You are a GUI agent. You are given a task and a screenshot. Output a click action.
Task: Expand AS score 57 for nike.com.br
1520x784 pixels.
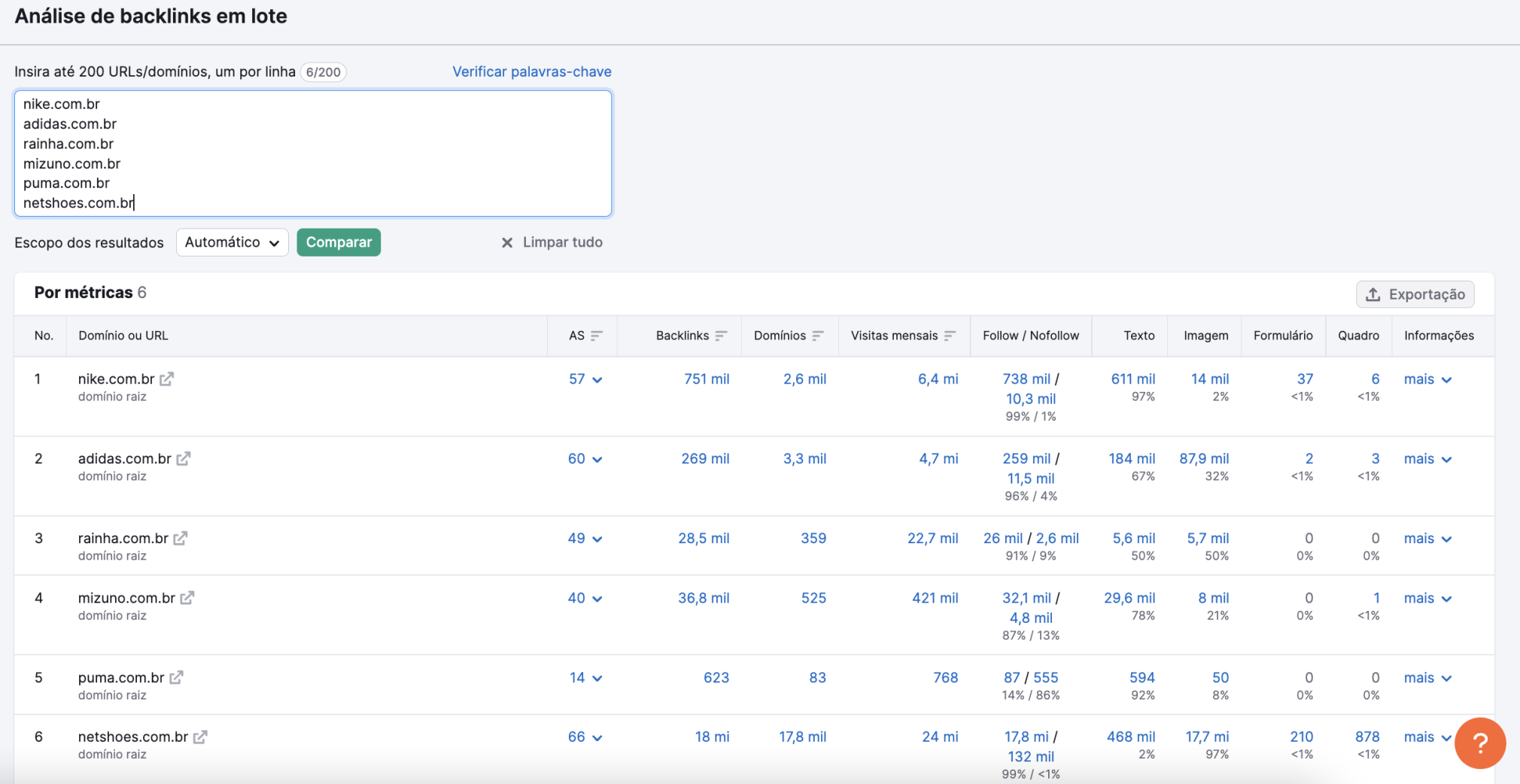tap(585, 379)
